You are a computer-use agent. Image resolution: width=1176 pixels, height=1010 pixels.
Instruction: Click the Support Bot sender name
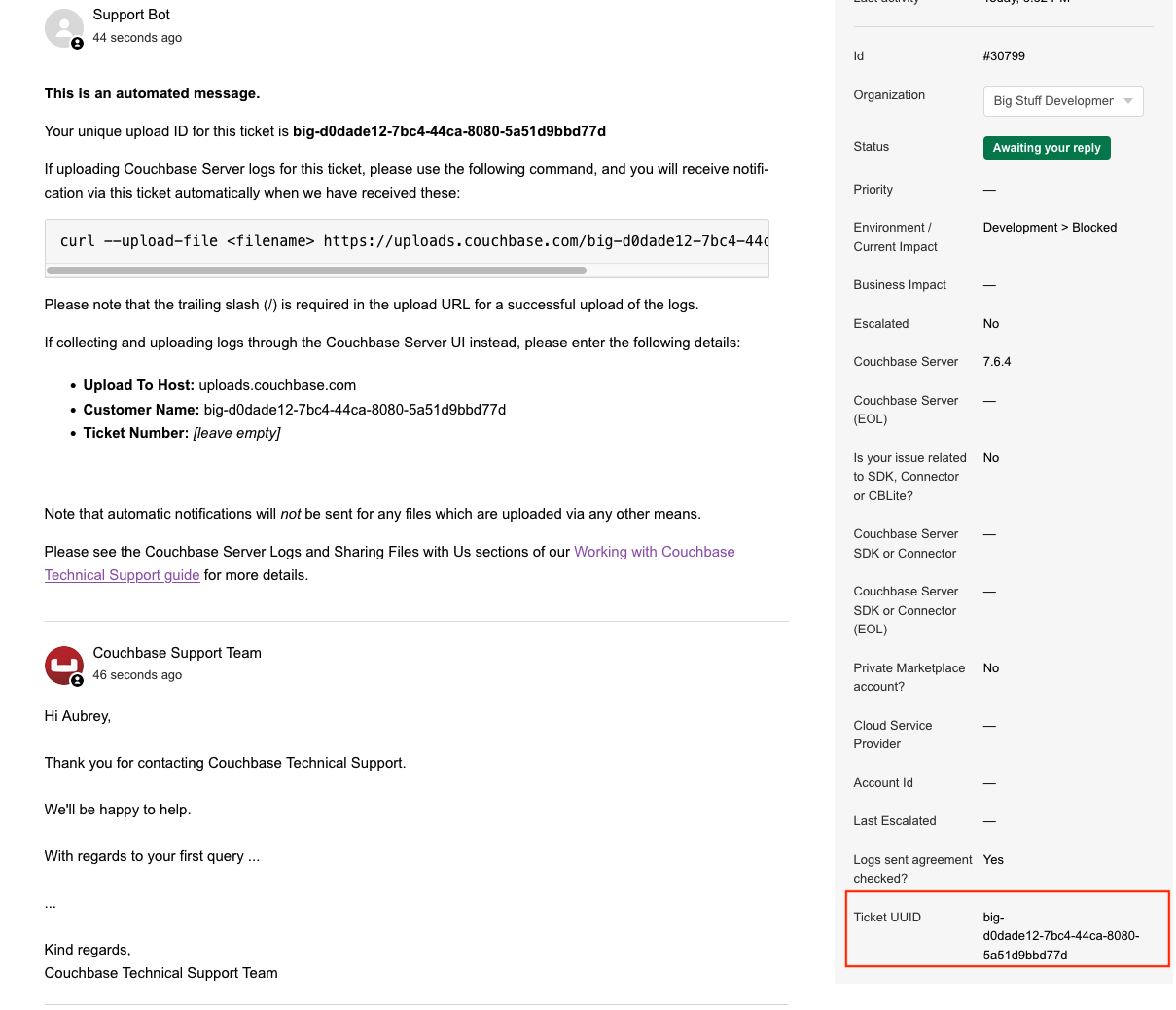131,15
